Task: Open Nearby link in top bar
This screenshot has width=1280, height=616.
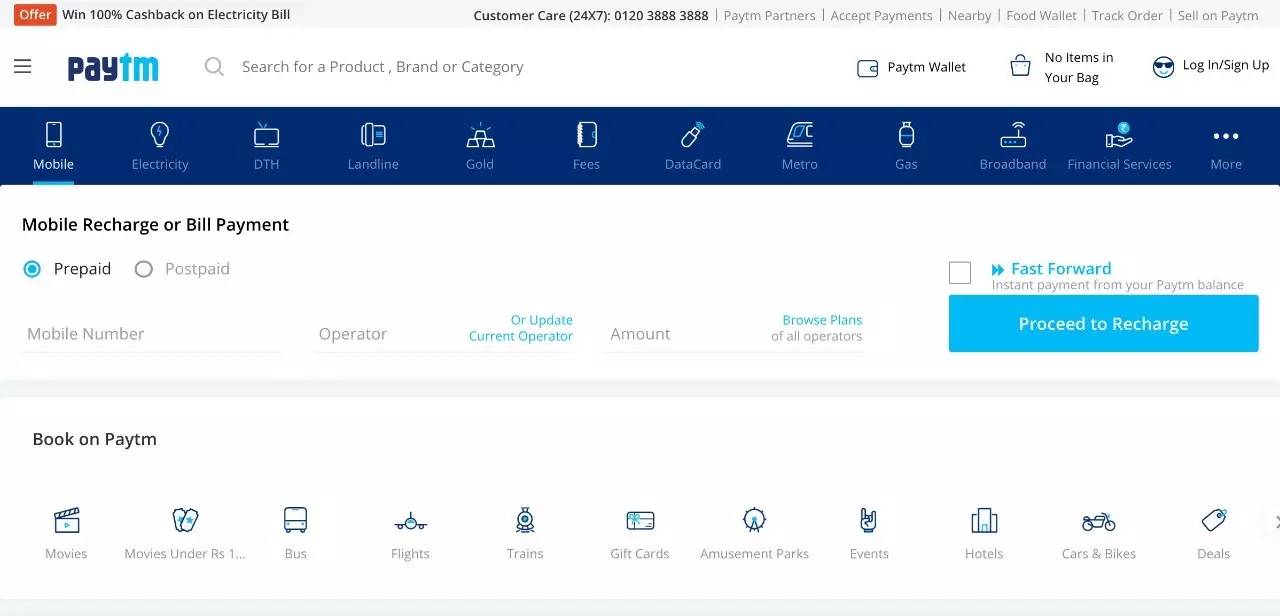Action: [970, 15]
